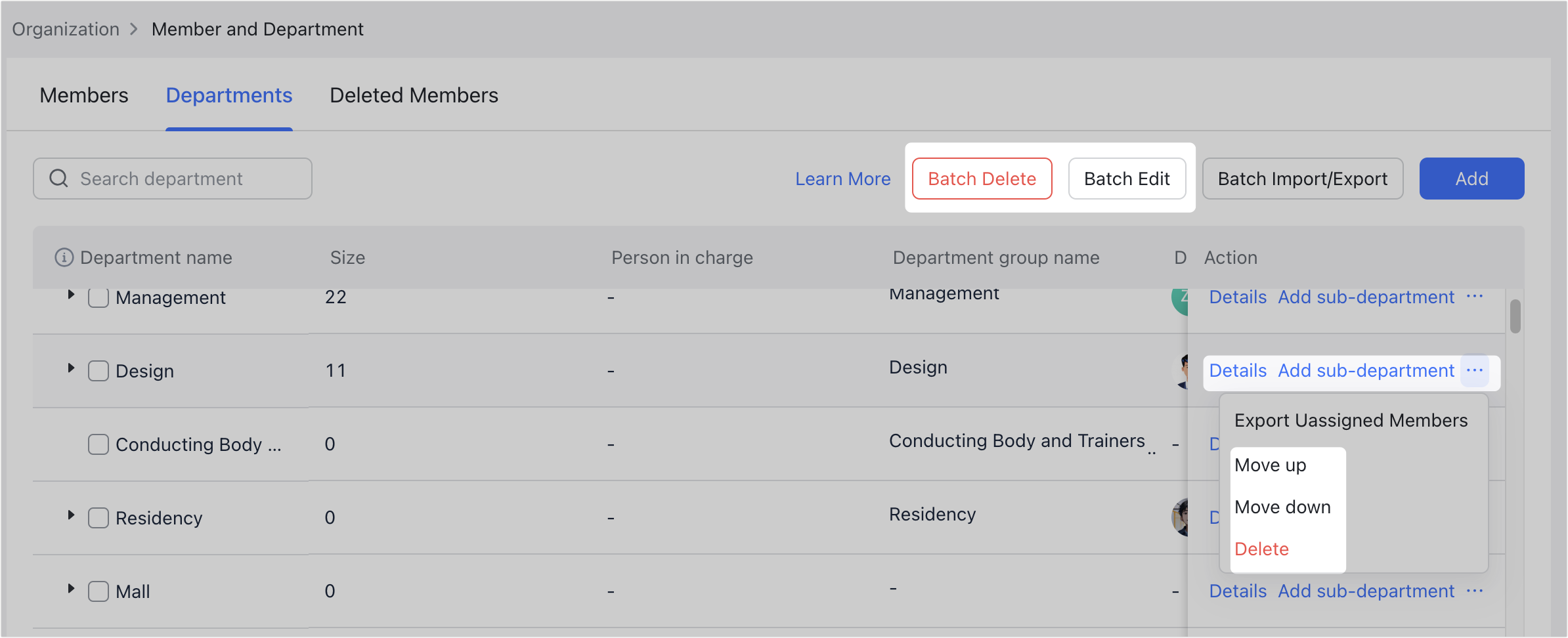Screen dimensions: 1568x638
Task: Click the info icon beside Department name
Action: click(62, 257)
